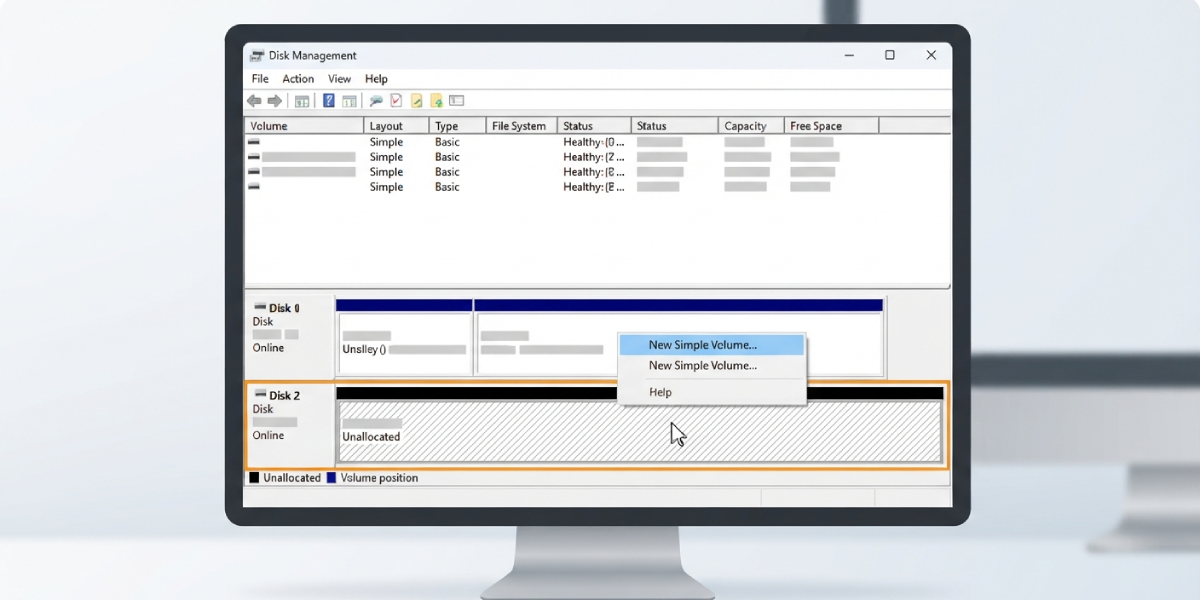Click the blue Help question mark icon
1200x600 pixels.
click(329, 101)
